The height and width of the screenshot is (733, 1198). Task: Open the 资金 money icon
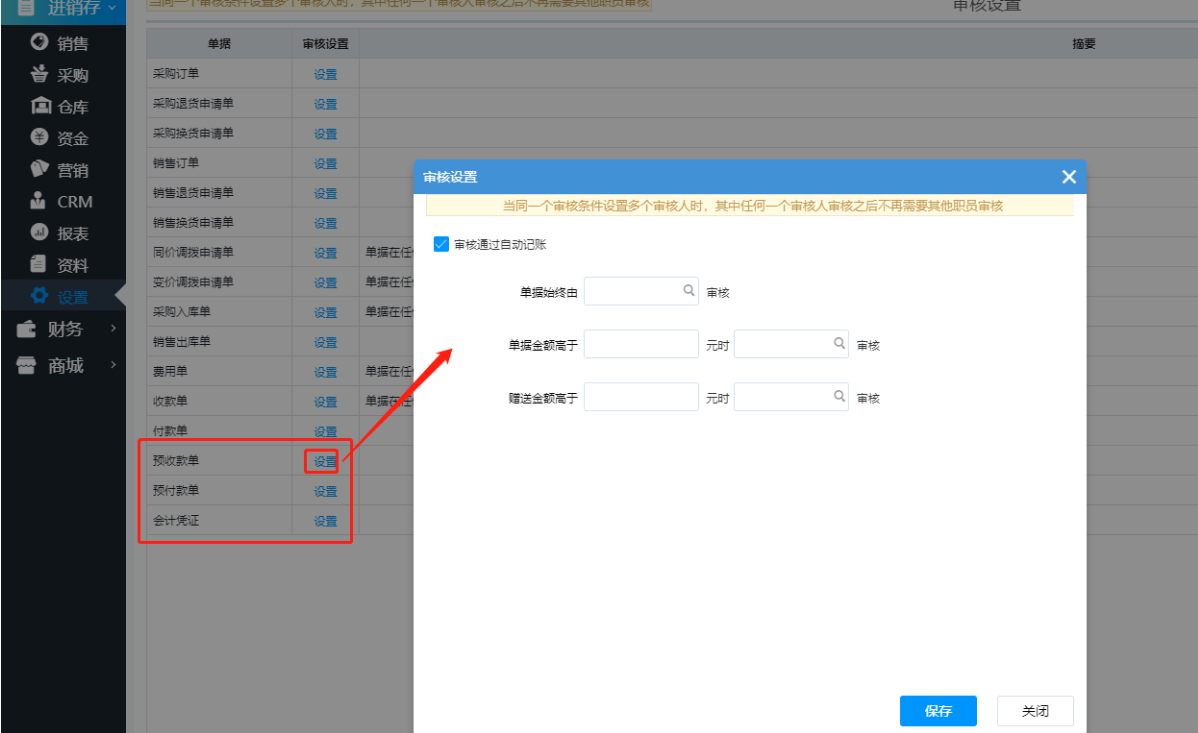[x=40, y=137]
